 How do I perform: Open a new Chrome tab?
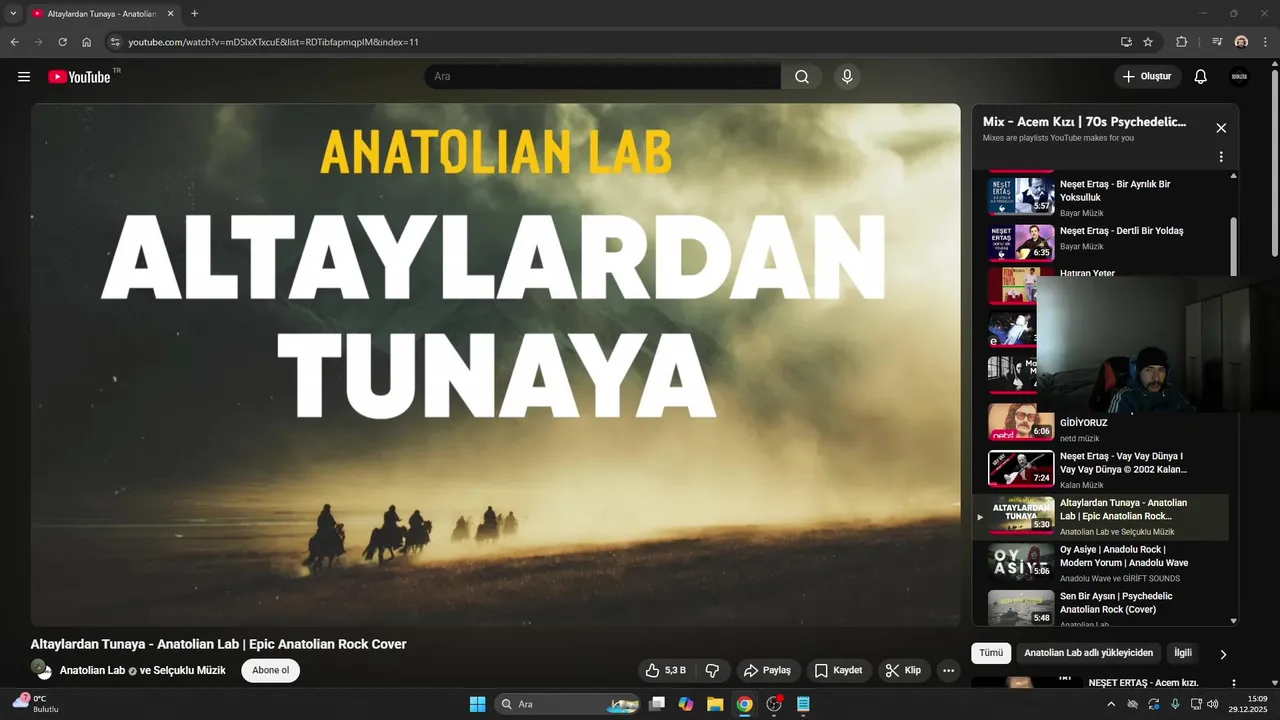[194, 14]
